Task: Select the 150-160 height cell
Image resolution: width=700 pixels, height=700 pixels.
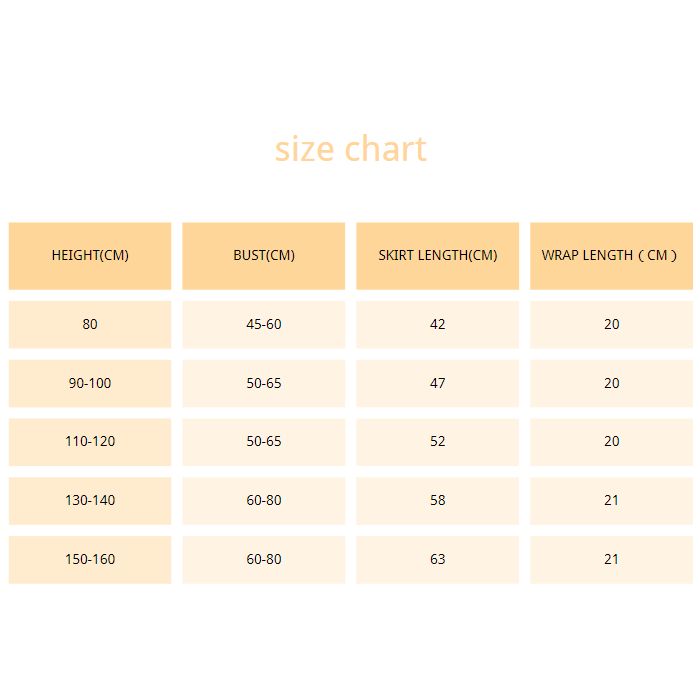Action: (90, 560)
